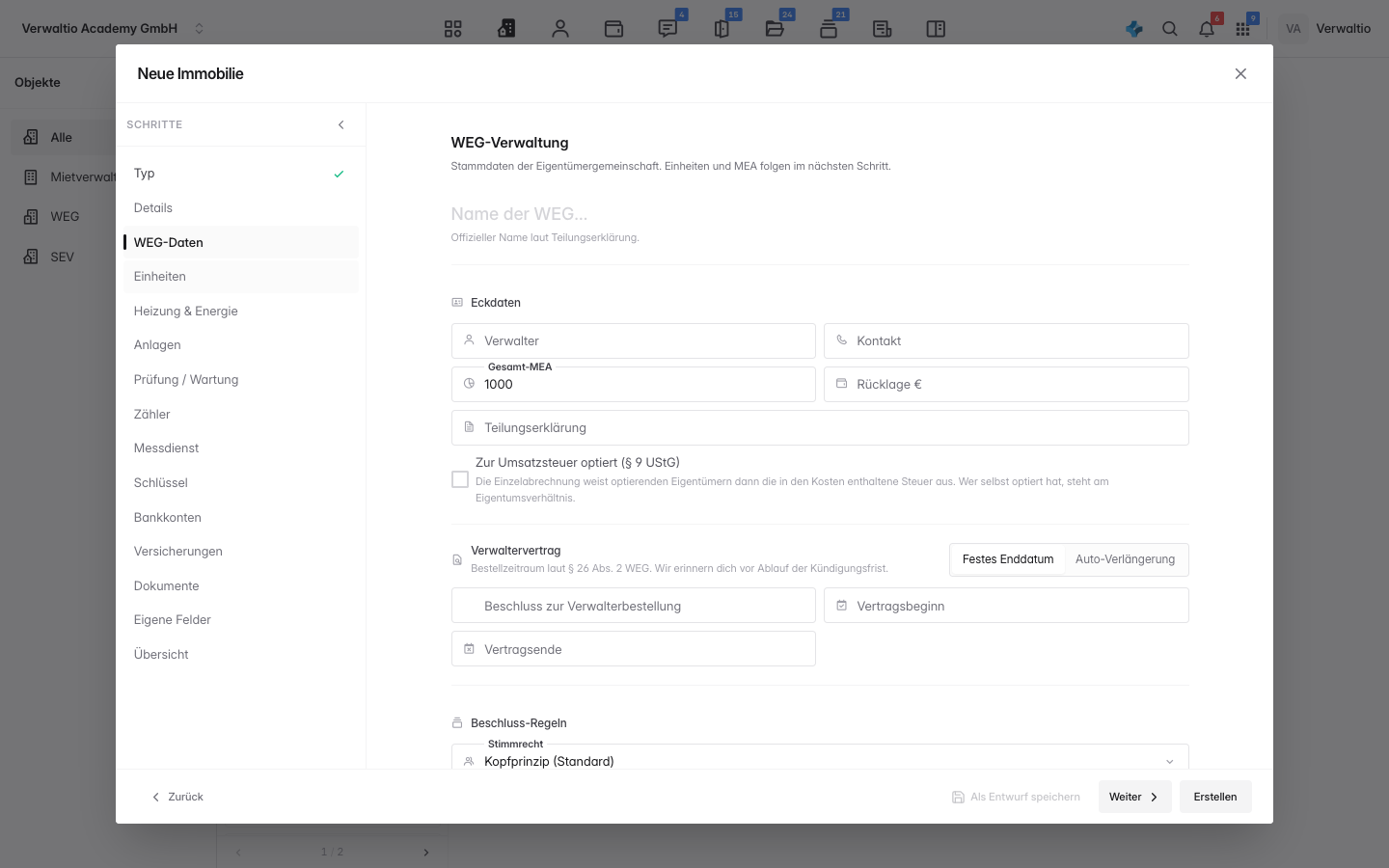Open the Verwaltio Academy GmbH organization switcher
The image size is (1389, 868).
(114, 29)
